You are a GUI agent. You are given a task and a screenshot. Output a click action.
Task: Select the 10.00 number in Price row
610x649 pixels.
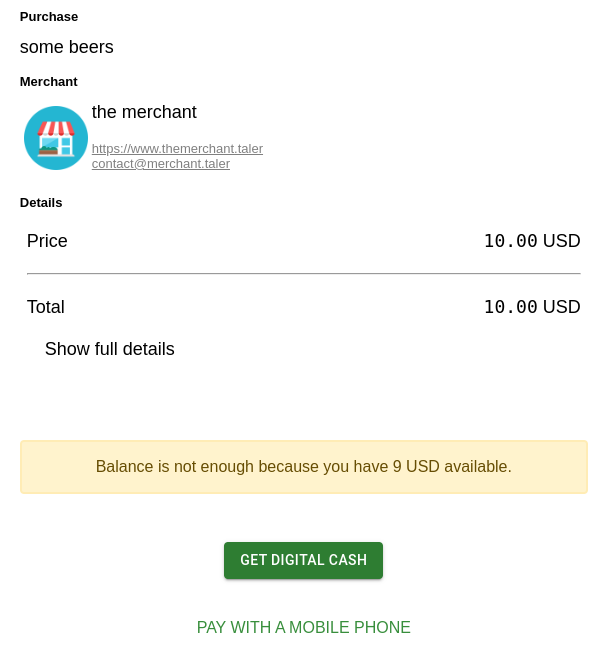point(510,241)
